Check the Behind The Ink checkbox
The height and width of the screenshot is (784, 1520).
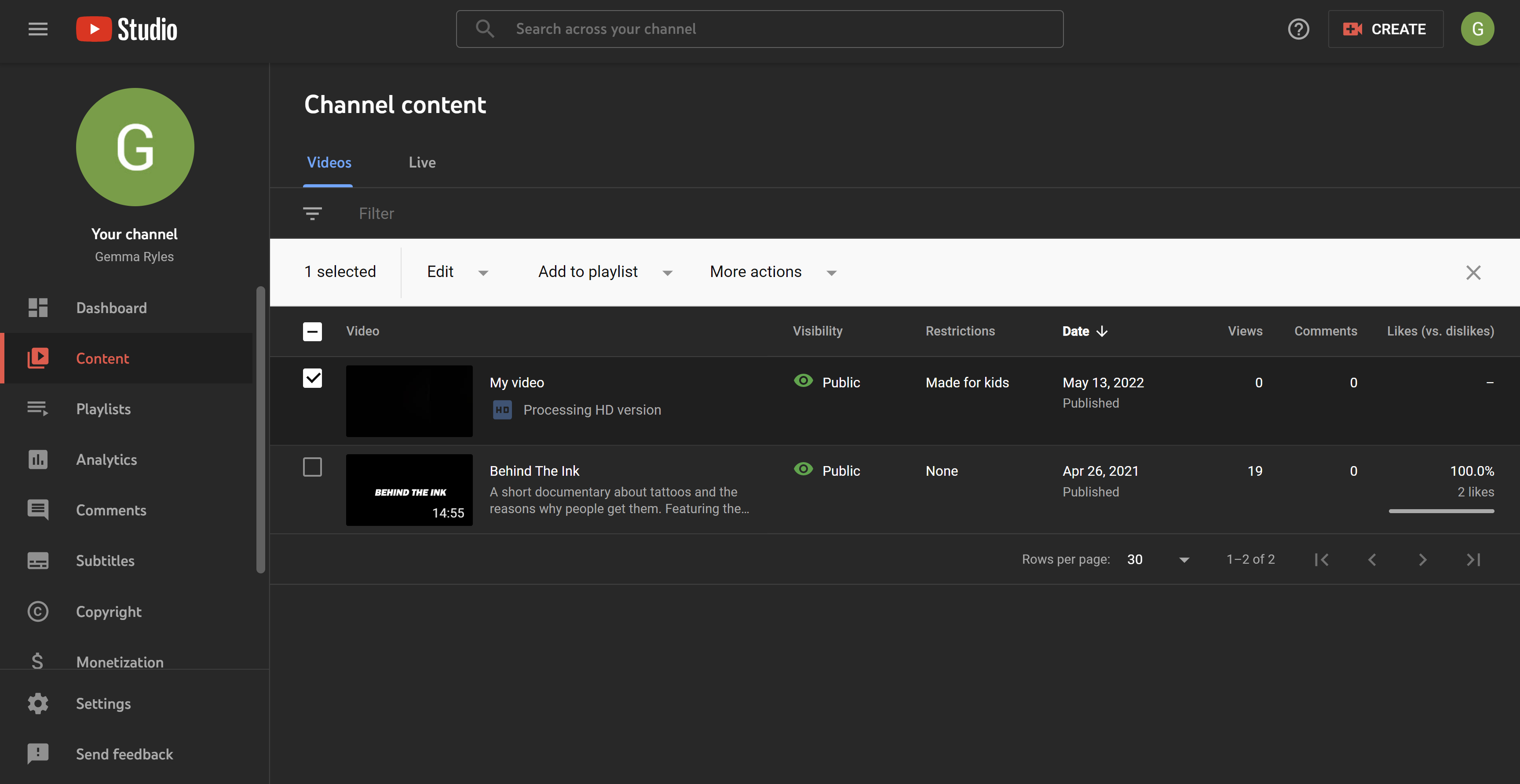pyautogui.click(x=312, y=467)
